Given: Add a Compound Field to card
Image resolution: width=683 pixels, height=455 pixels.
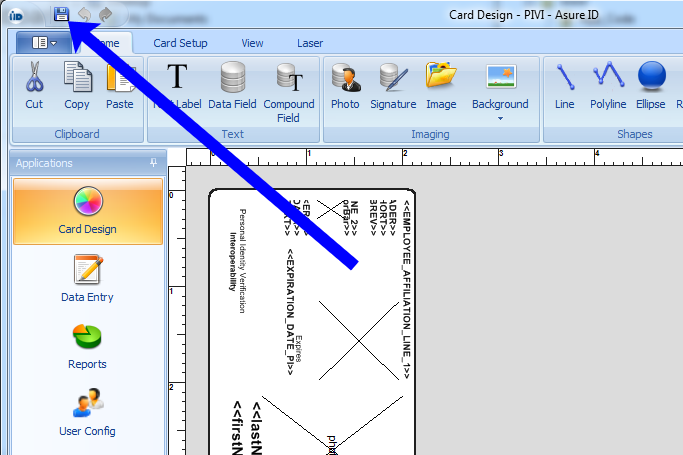Looking at the screenshot, I should point(288,90).
